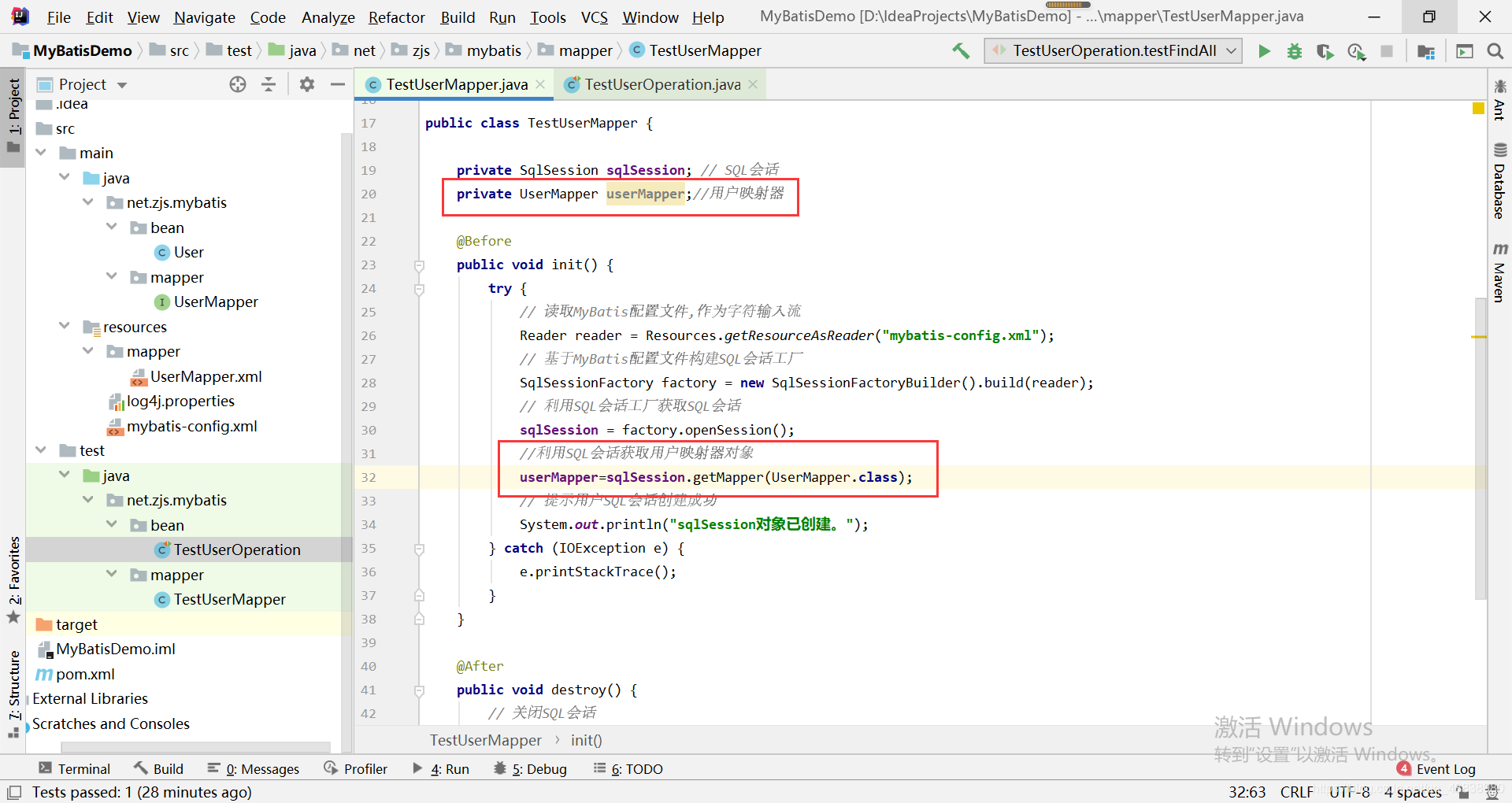Viewport: 1512px width, 803px height.
Task: Open the Event Log
Action: click(1436, 768)
